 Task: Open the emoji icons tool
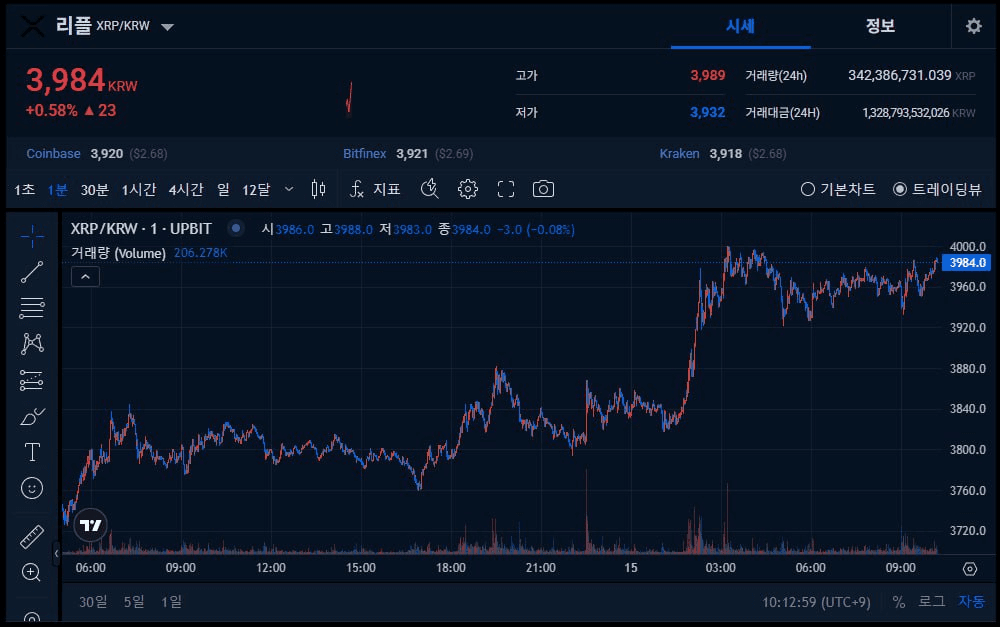(x=32, y=489)
